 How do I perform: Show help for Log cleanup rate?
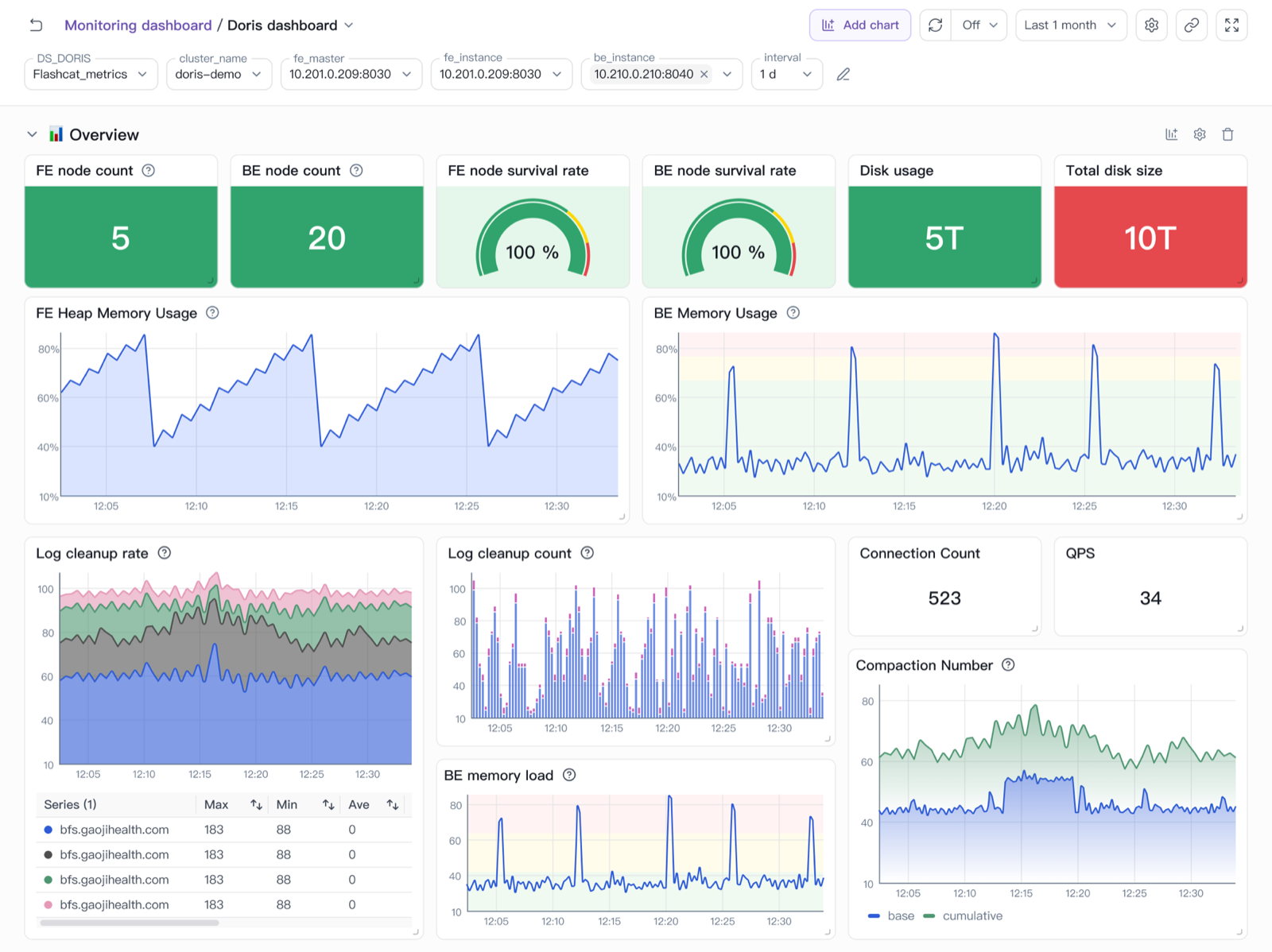[x=165, y=552]
